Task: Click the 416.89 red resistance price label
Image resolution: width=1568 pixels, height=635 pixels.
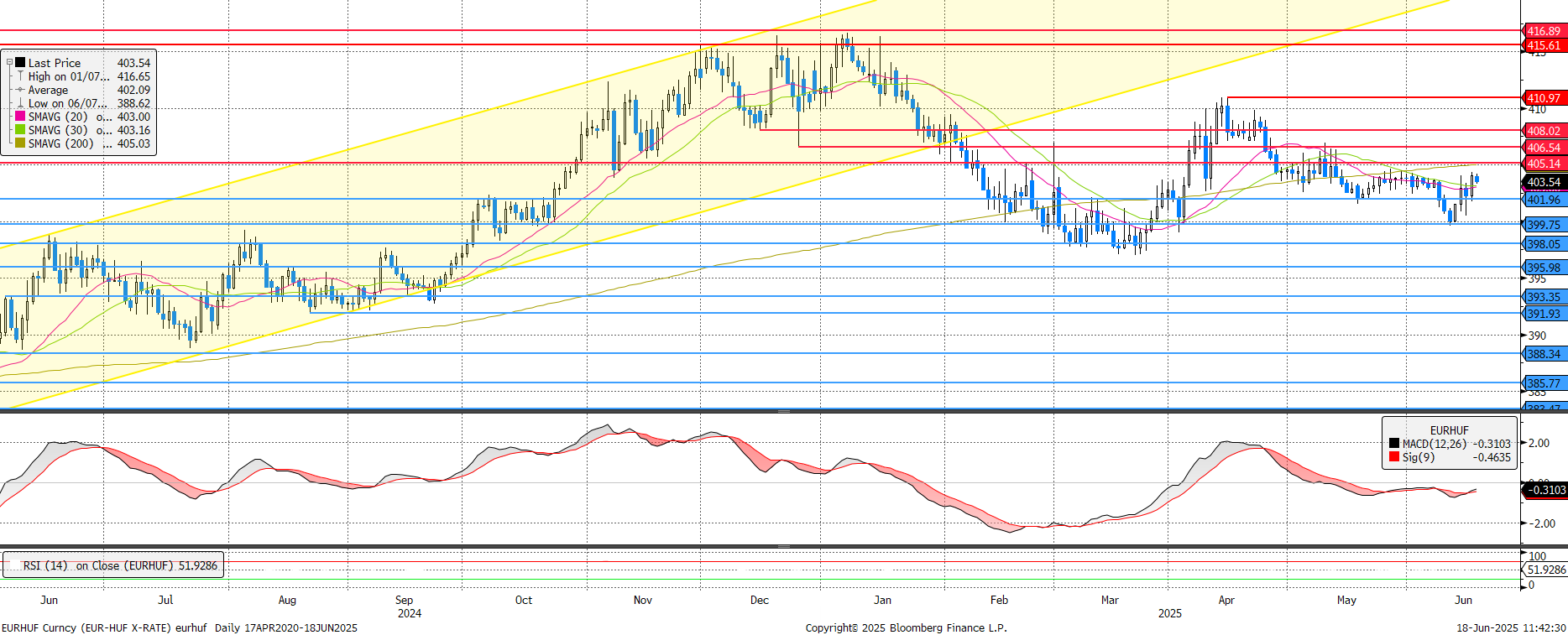Action: tap(1544, 31)
